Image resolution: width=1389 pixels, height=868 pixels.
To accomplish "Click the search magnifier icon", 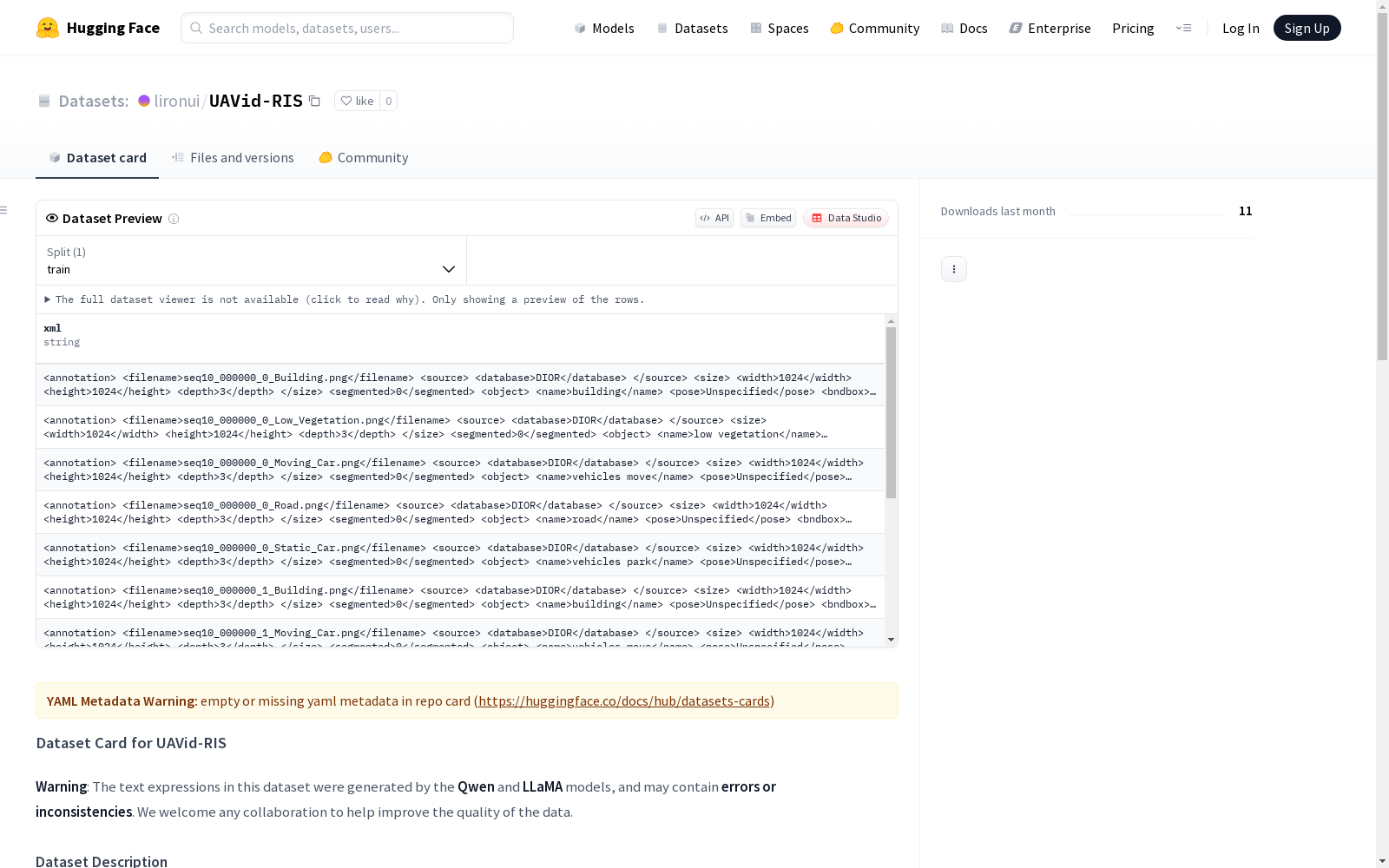I will [x=196, y=28].
